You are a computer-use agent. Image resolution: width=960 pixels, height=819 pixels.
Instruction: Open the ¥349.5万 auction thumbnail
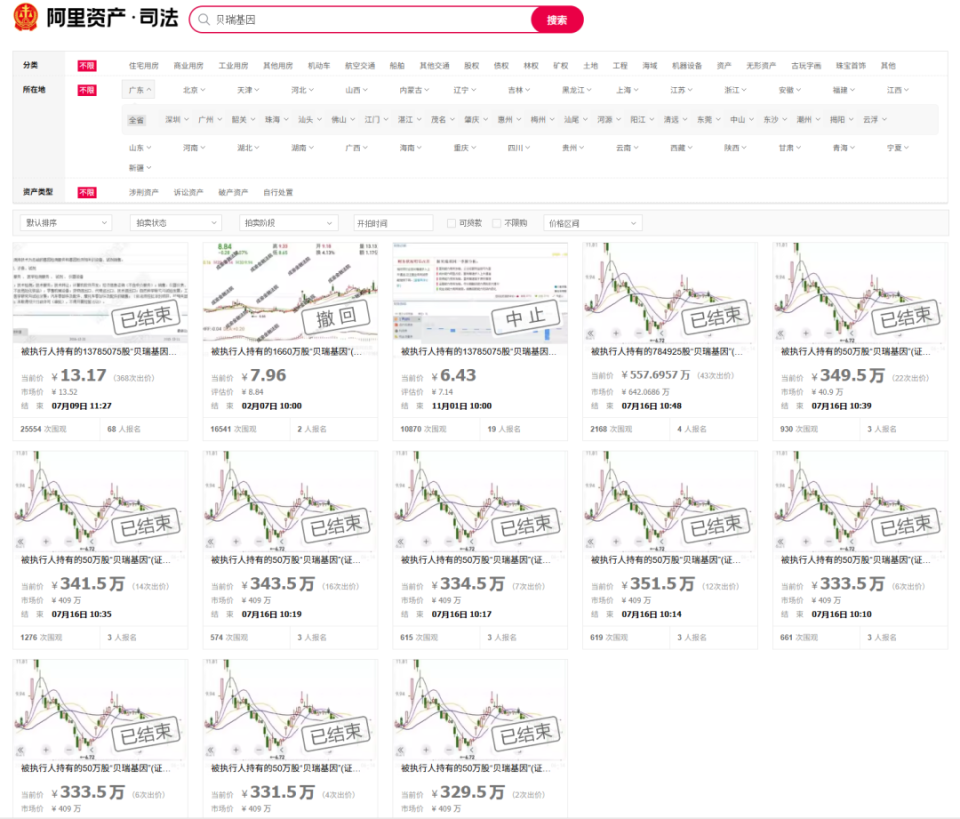point(860,293)
